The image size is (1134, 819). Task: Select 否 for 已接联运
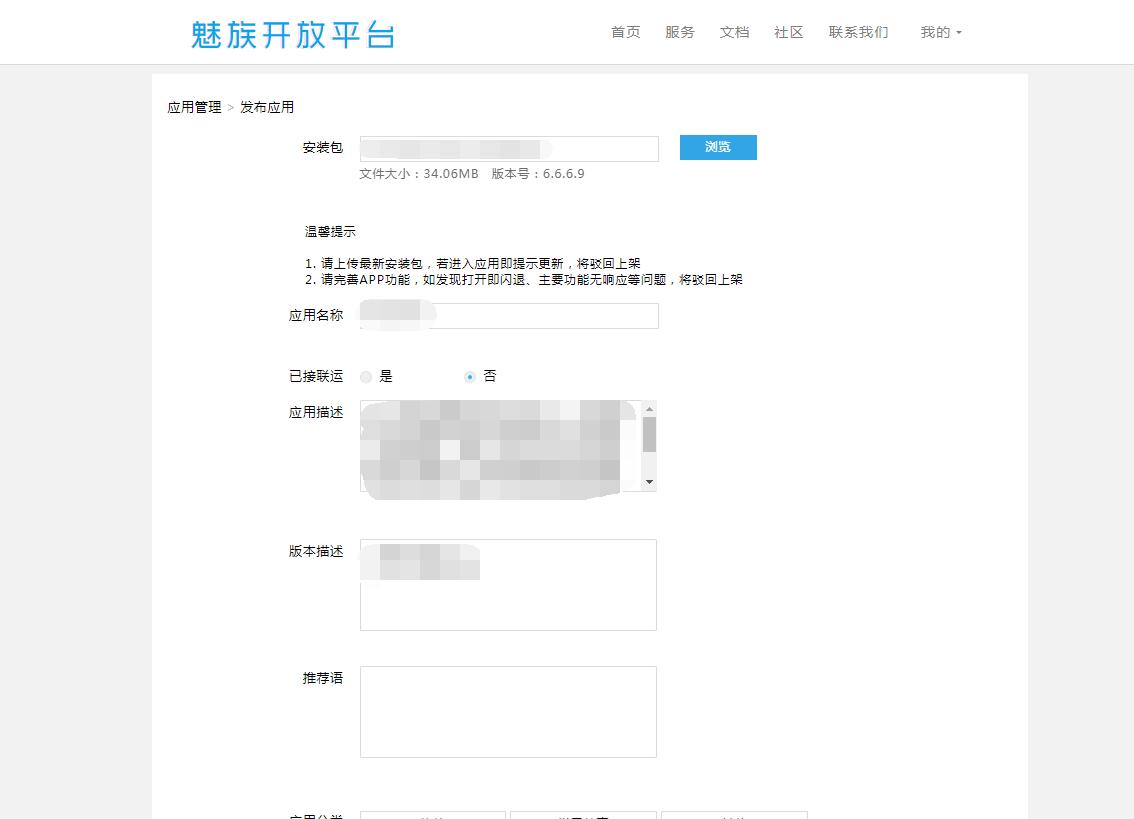pyautogui.click(x=469, y=377)
